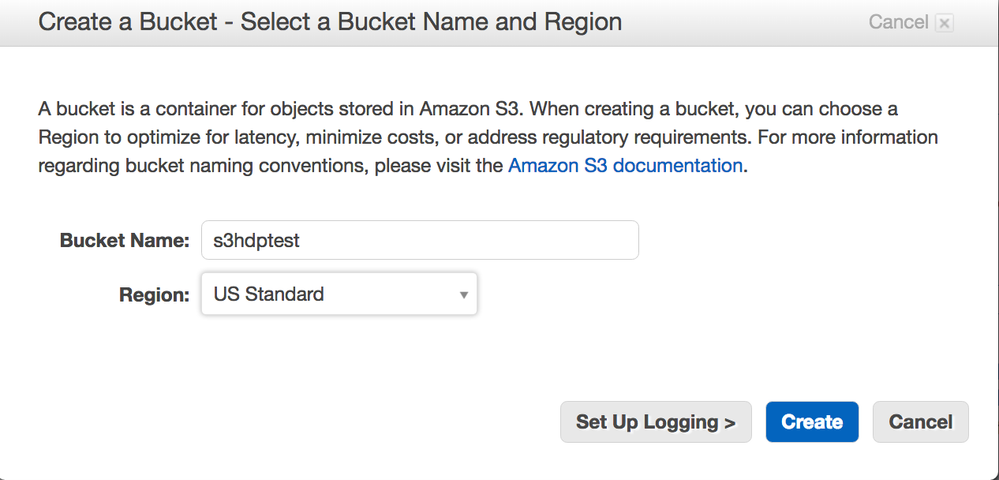Click the 'Bucket Name:' label
Image resolution: width=999 pixels, height=480 pixels.
[x=124, y=240]
